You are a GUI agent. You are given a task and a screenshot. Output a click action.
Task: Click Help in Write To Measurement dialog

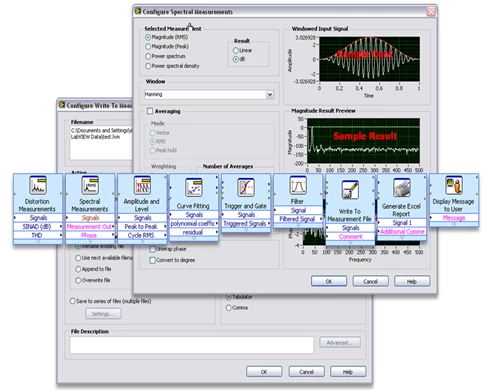pos(348,372)
